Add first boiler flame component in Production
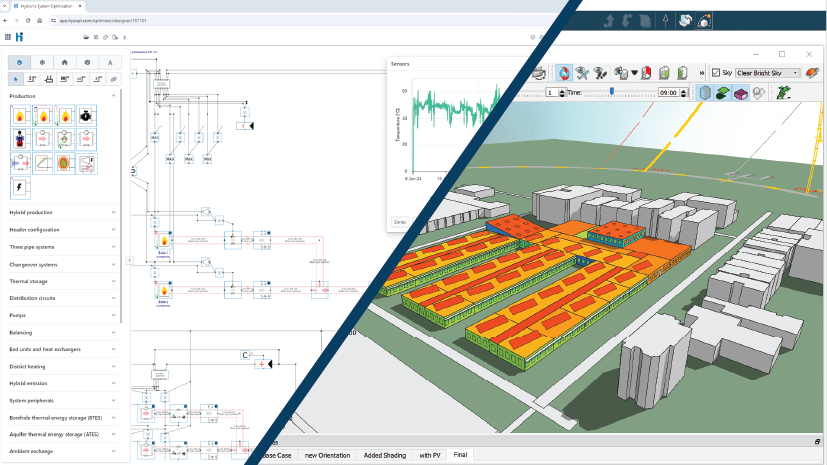Image resolution: width=827 pixels, height=465 pixels. tap(20, 115)
